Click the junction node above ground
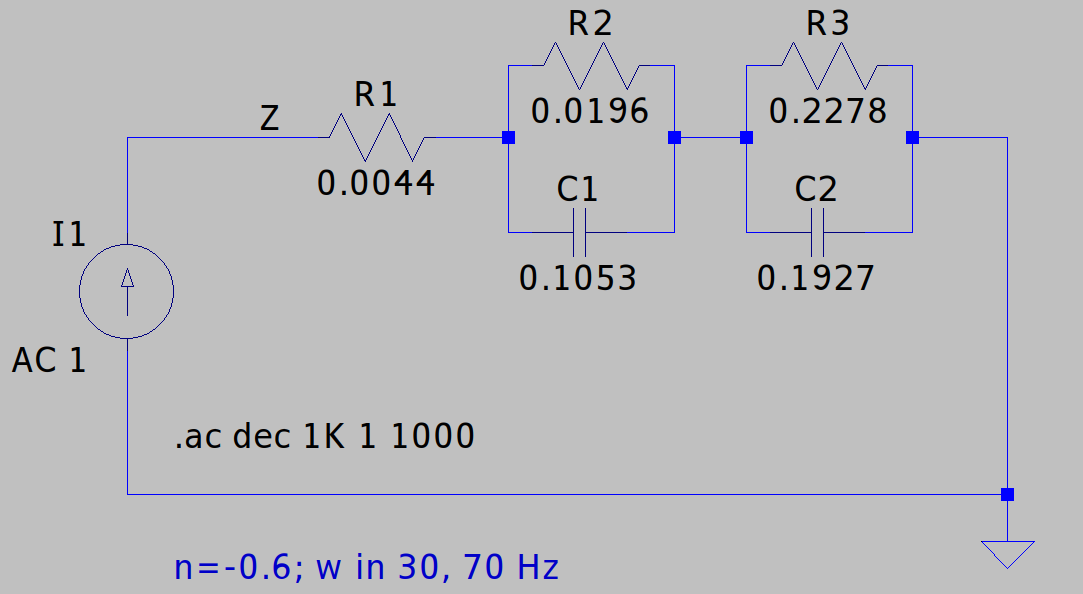The width and height of the screenshot is (1083, 594). click(1007, 494)
